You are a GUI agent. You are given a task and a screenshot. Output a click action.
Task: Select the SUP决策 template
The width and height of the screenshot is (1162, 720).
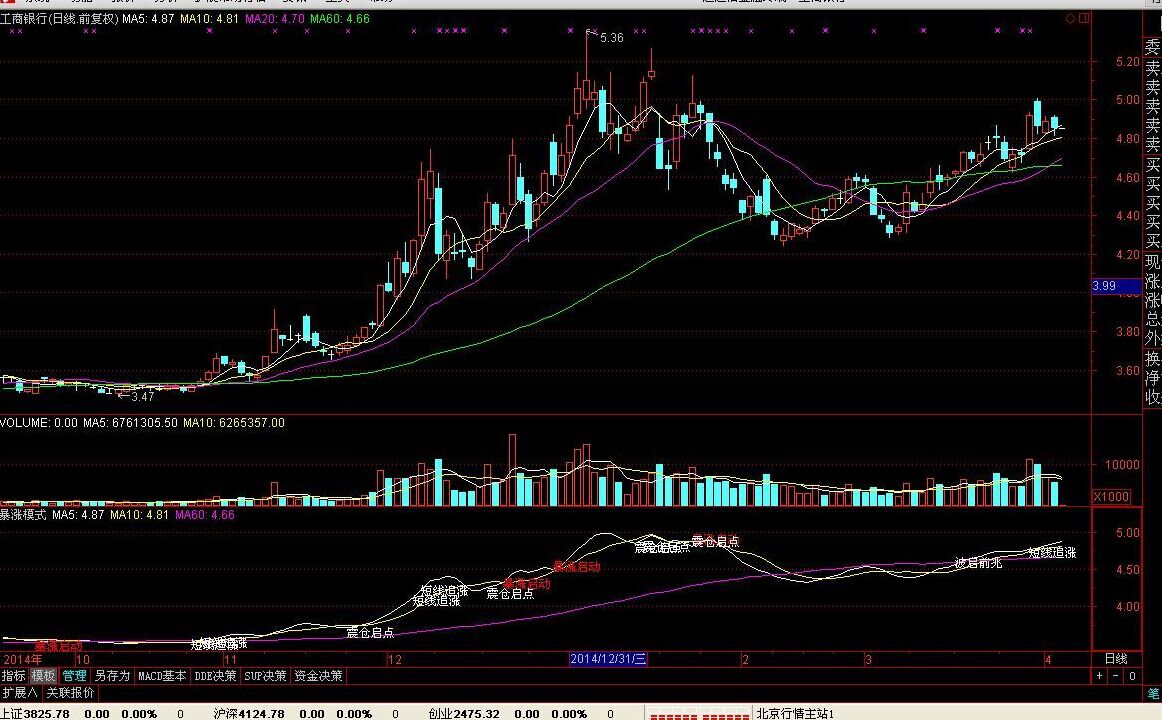point(265,676)
